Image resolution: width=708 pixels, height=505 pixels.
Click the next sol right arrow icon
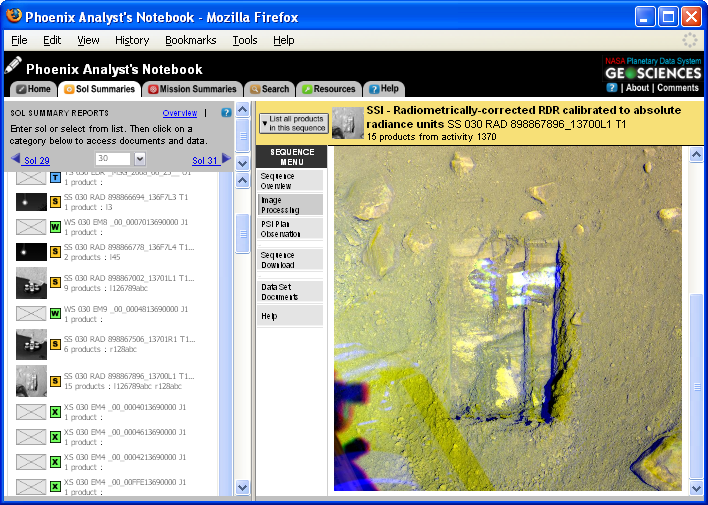point(226,159)
